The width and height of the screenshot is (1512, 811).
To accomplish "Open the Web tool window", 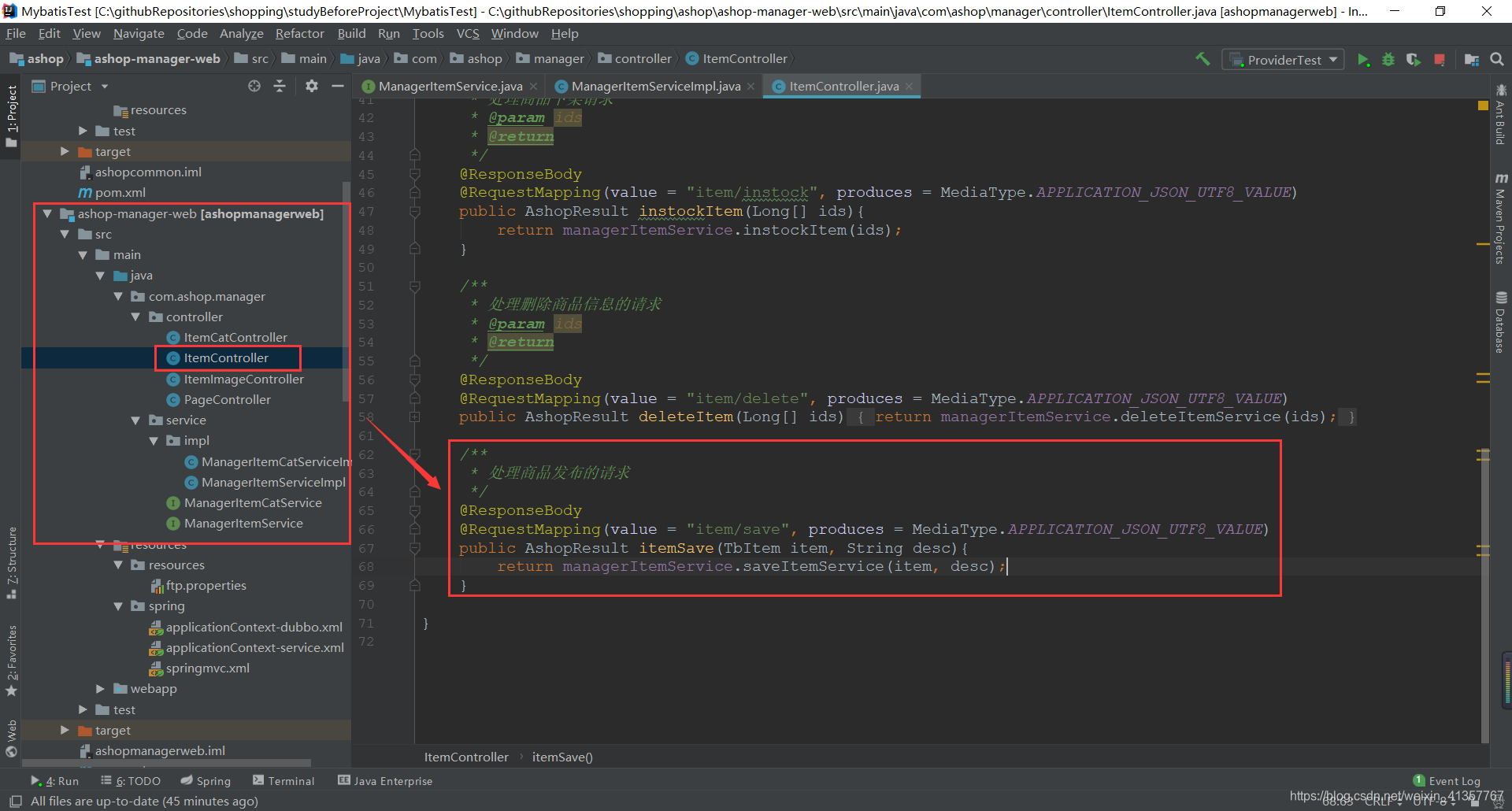I will (x=12, y=739).
